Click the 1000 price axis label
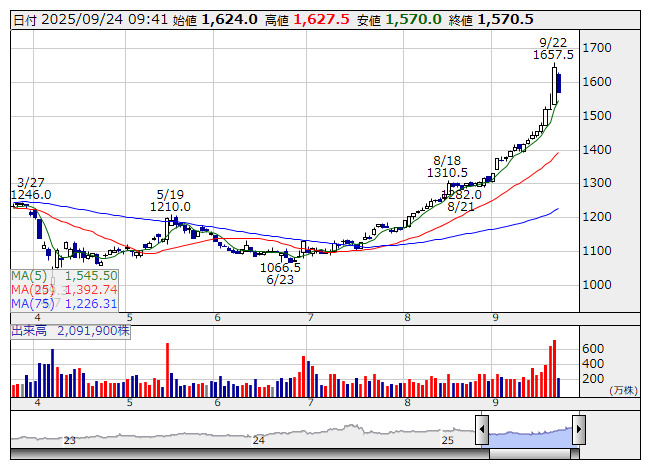 click(x=597, y=285)
